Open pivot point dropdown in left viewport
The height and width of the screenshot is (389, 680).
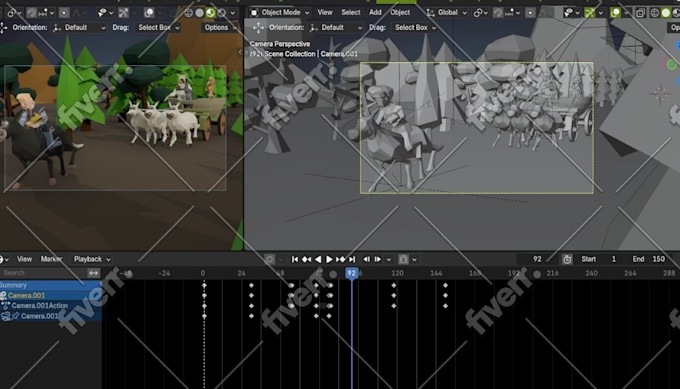point(14,13)
